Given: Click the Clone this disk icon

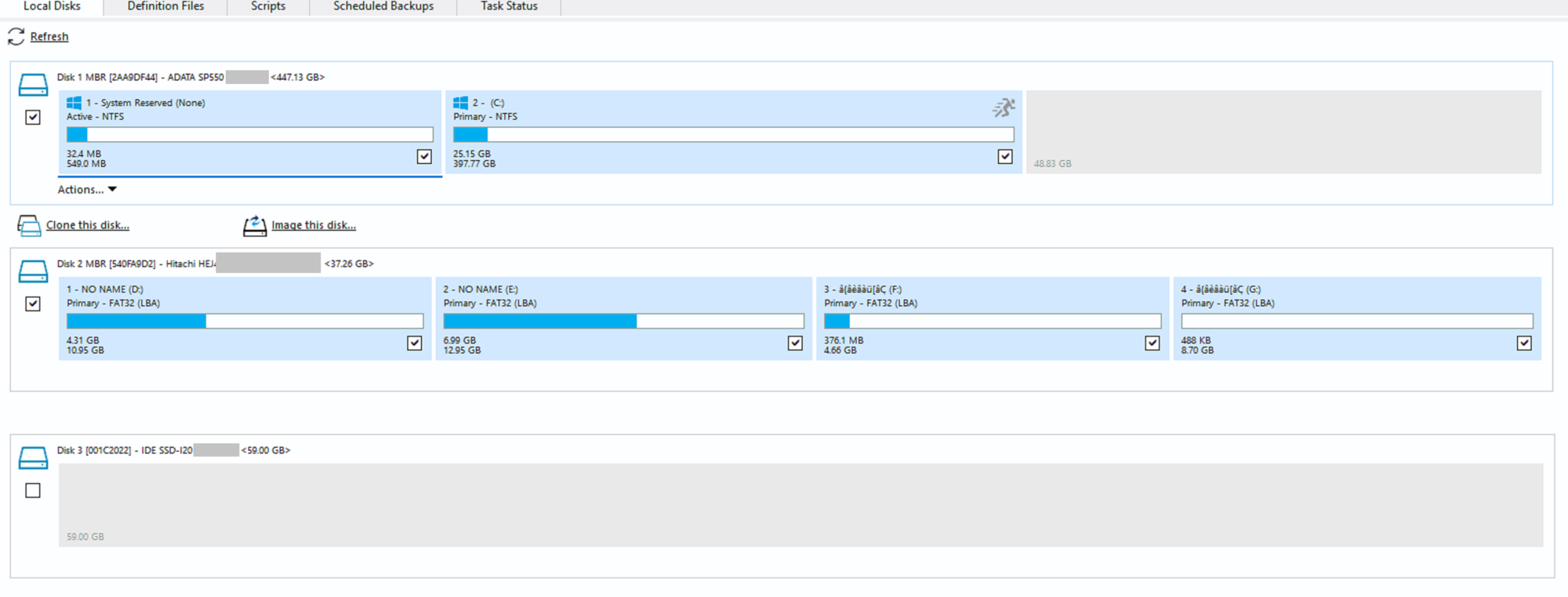Looking at the screenshot, I should coord(29,226).
